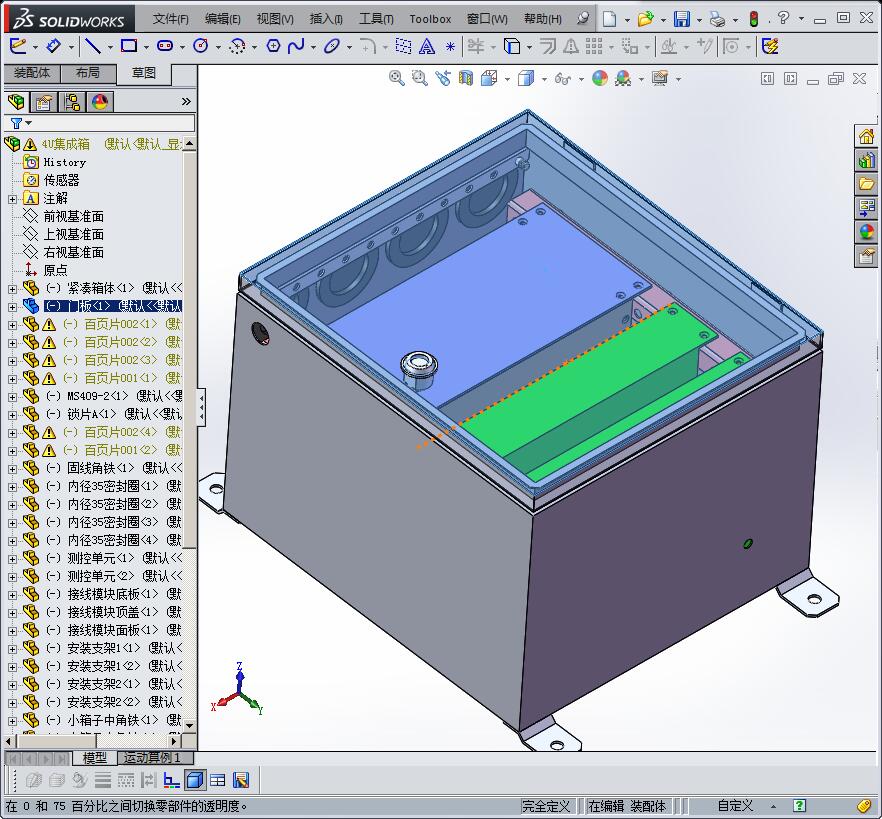882x819 pixels.
Task: Expand the 注解 folder
Action: click(12, 199)
